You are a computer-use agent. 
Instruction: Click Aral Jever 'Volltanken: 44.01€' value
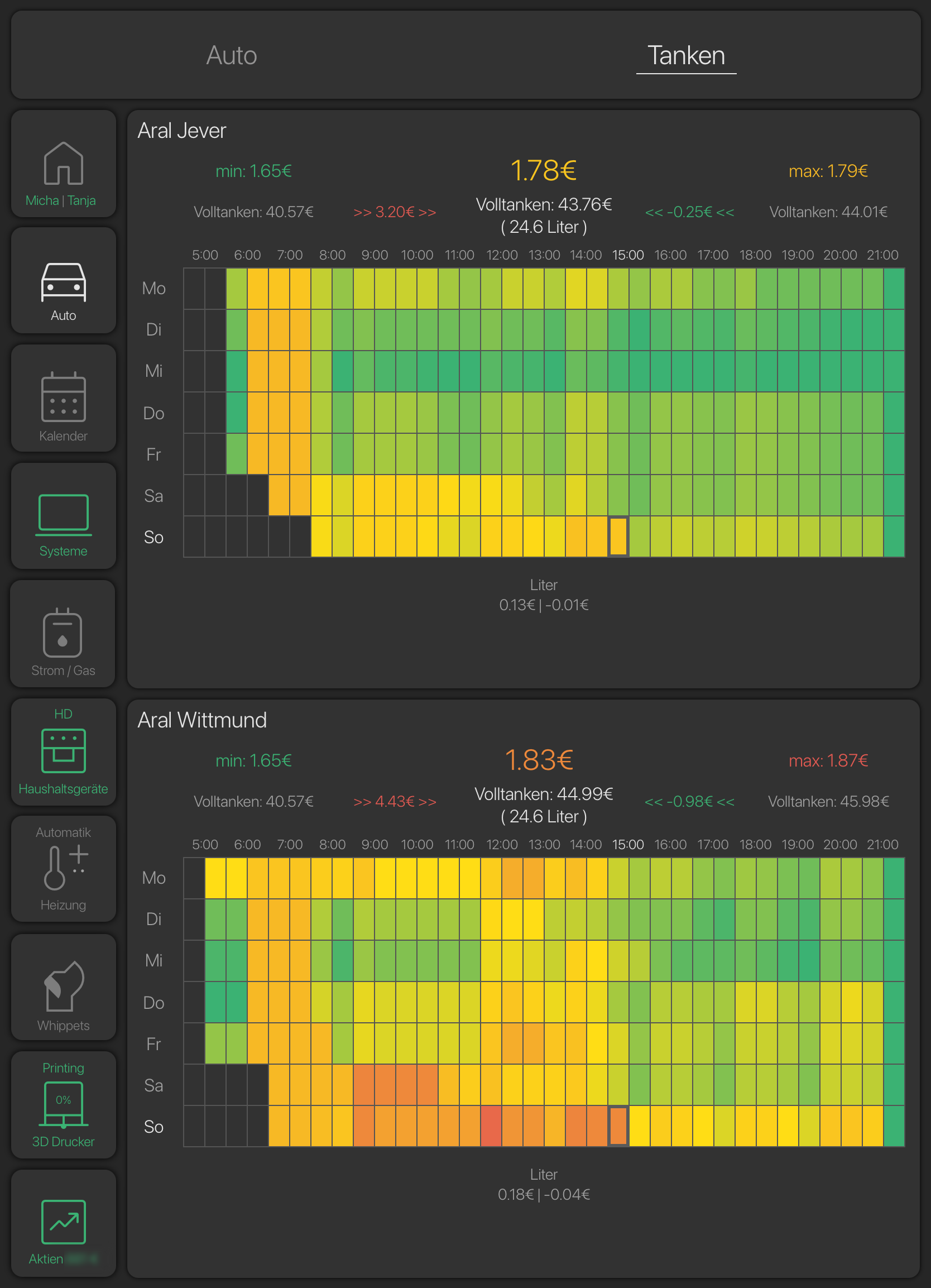point(828,212)
